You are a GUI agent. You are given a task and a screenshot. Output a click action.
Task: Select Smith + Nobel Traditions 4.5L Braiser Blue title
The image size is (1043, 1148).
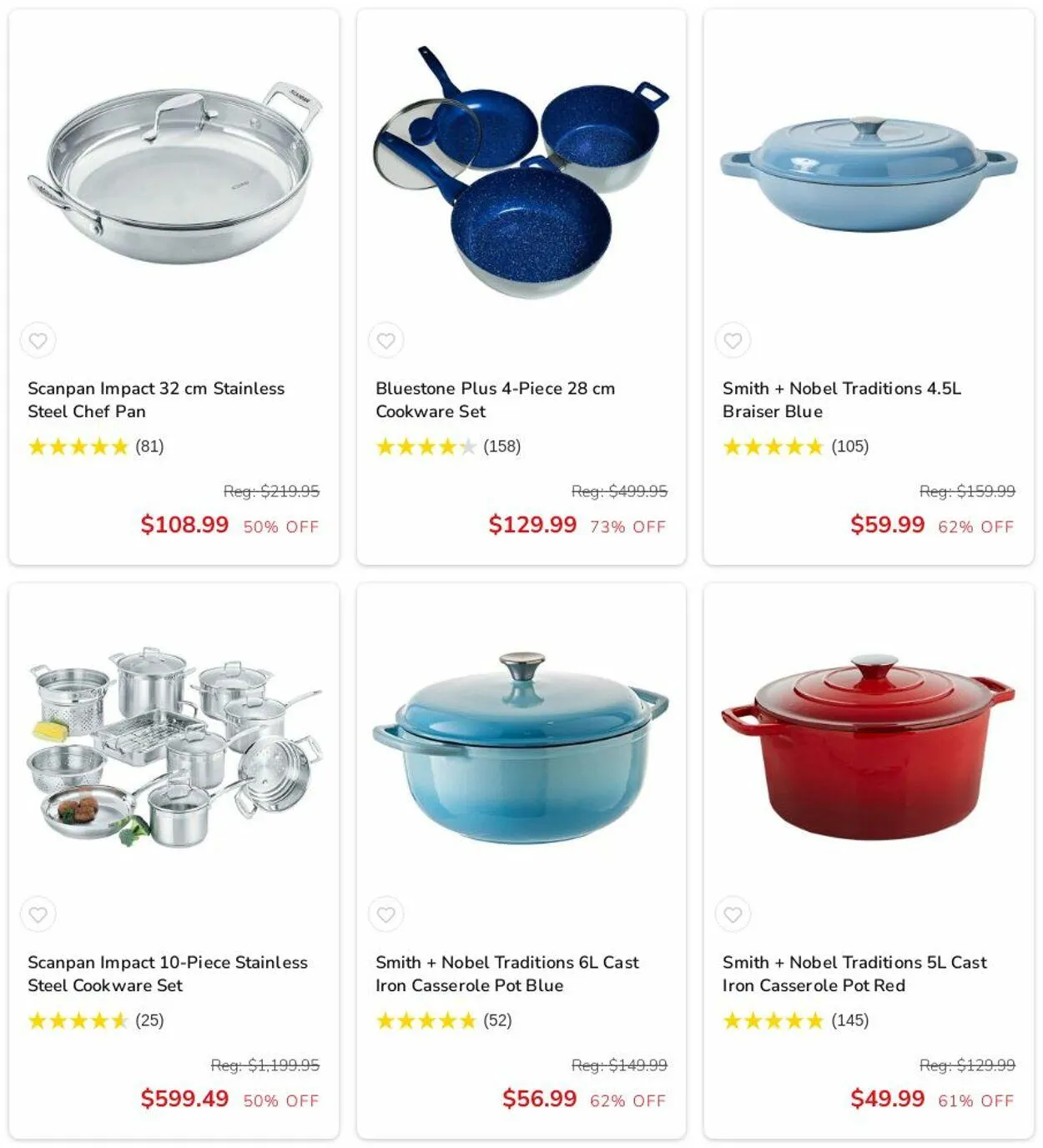(x=841, y=400)
